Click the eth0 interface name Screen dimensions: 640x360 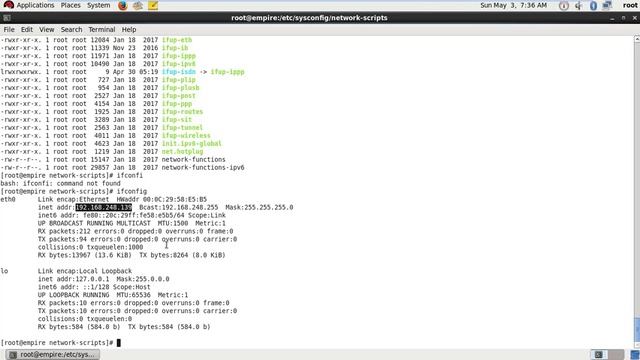8,199
